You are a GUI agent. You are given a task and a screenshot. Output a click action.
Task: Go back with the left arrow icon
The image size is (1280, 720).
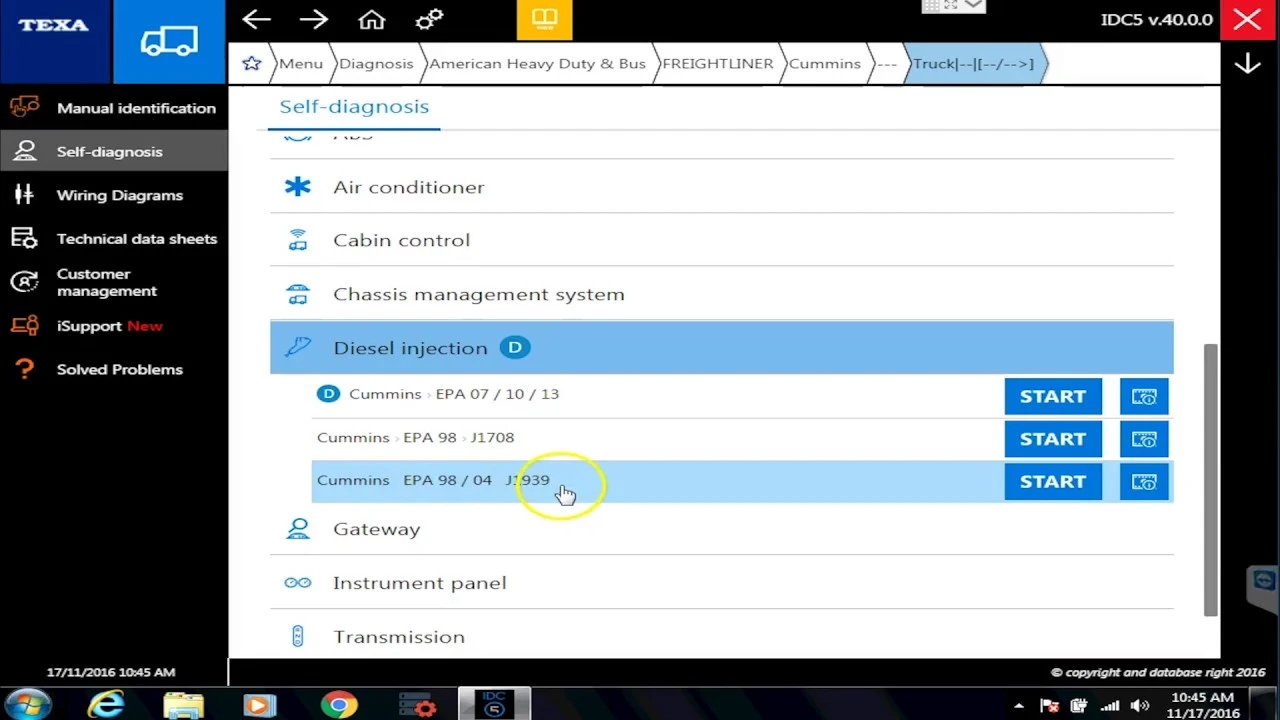coord(256,19)
